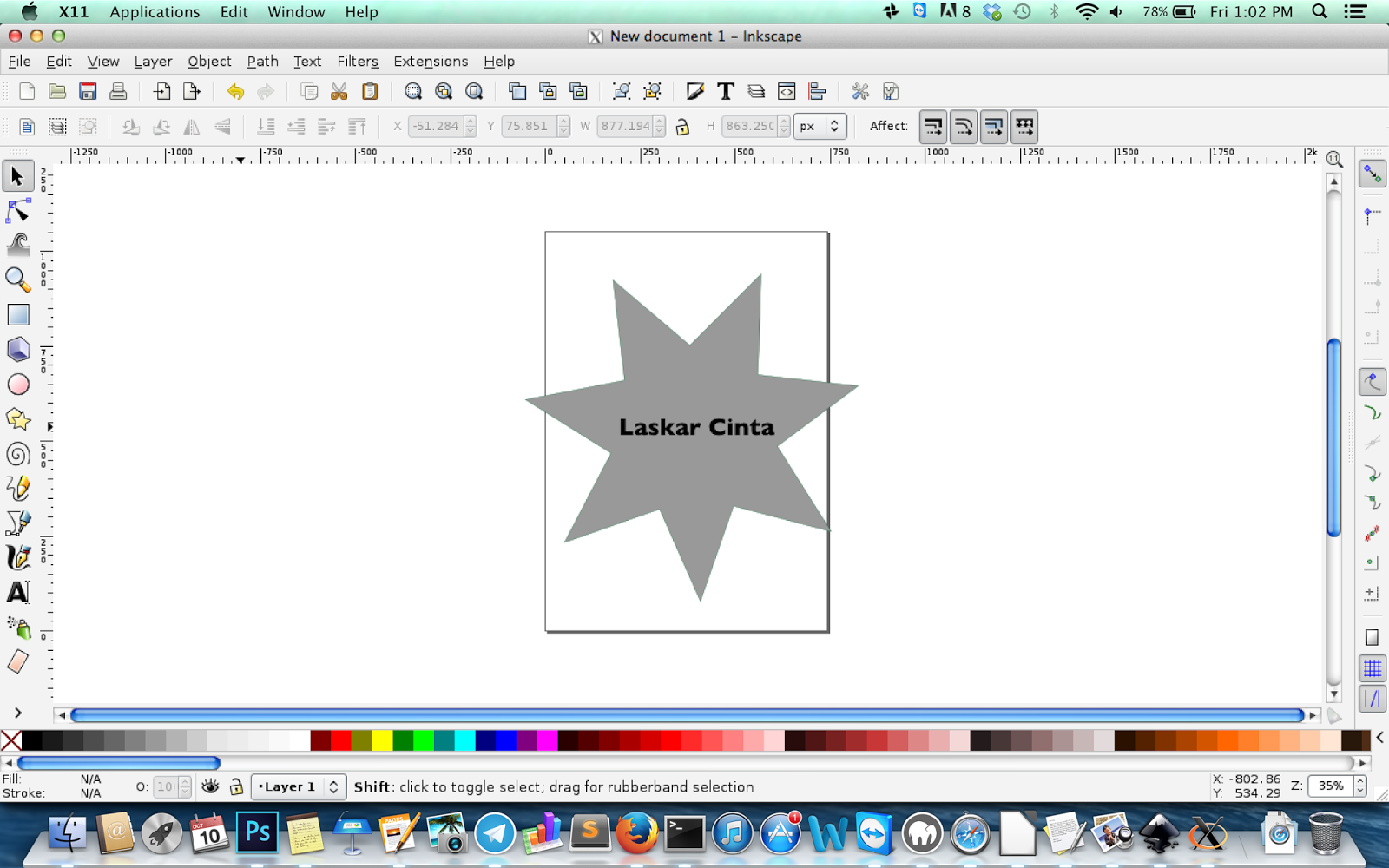
Task: Click the Y coordinate input field
Action: pos(529,126)
